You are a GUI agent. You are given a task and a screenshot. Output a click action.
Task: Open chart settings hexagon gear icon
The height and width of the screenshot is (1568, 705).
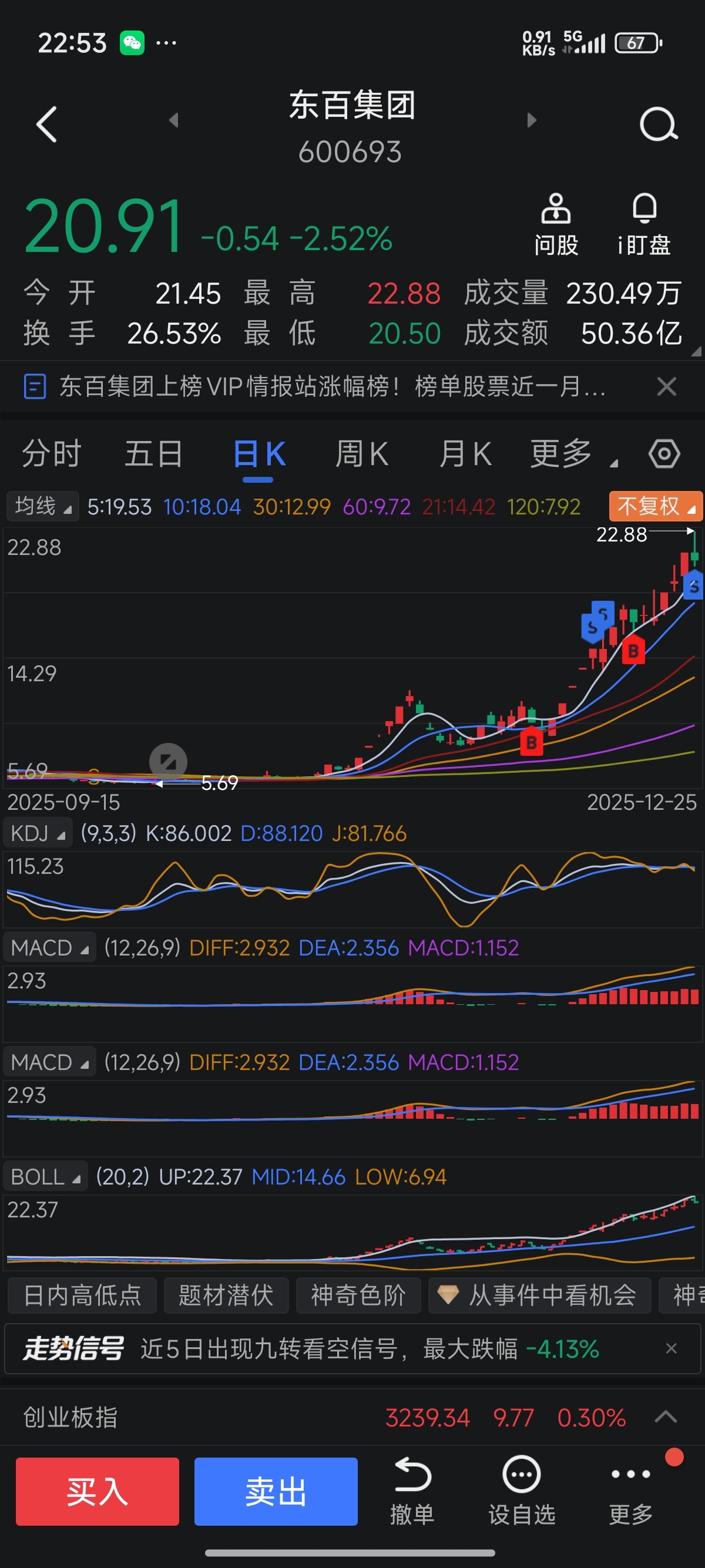click(664, 453)
